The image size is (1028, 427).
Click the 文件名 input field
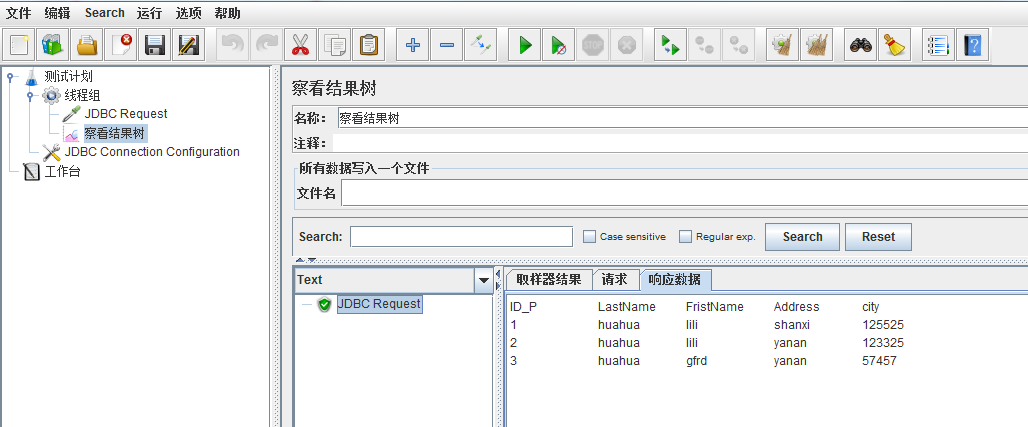pyautogui.click(x=684, y=193)
